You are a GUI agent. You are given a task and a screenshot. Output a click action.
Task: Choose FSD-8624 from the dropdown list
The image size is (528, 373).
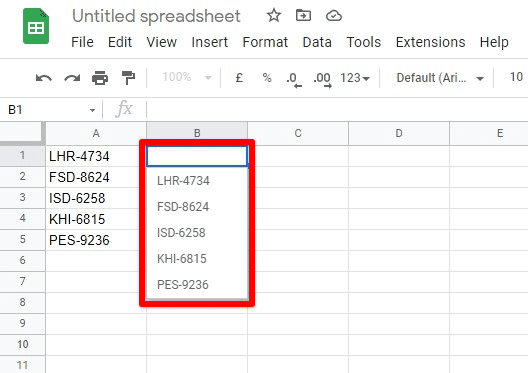(197, 207)
